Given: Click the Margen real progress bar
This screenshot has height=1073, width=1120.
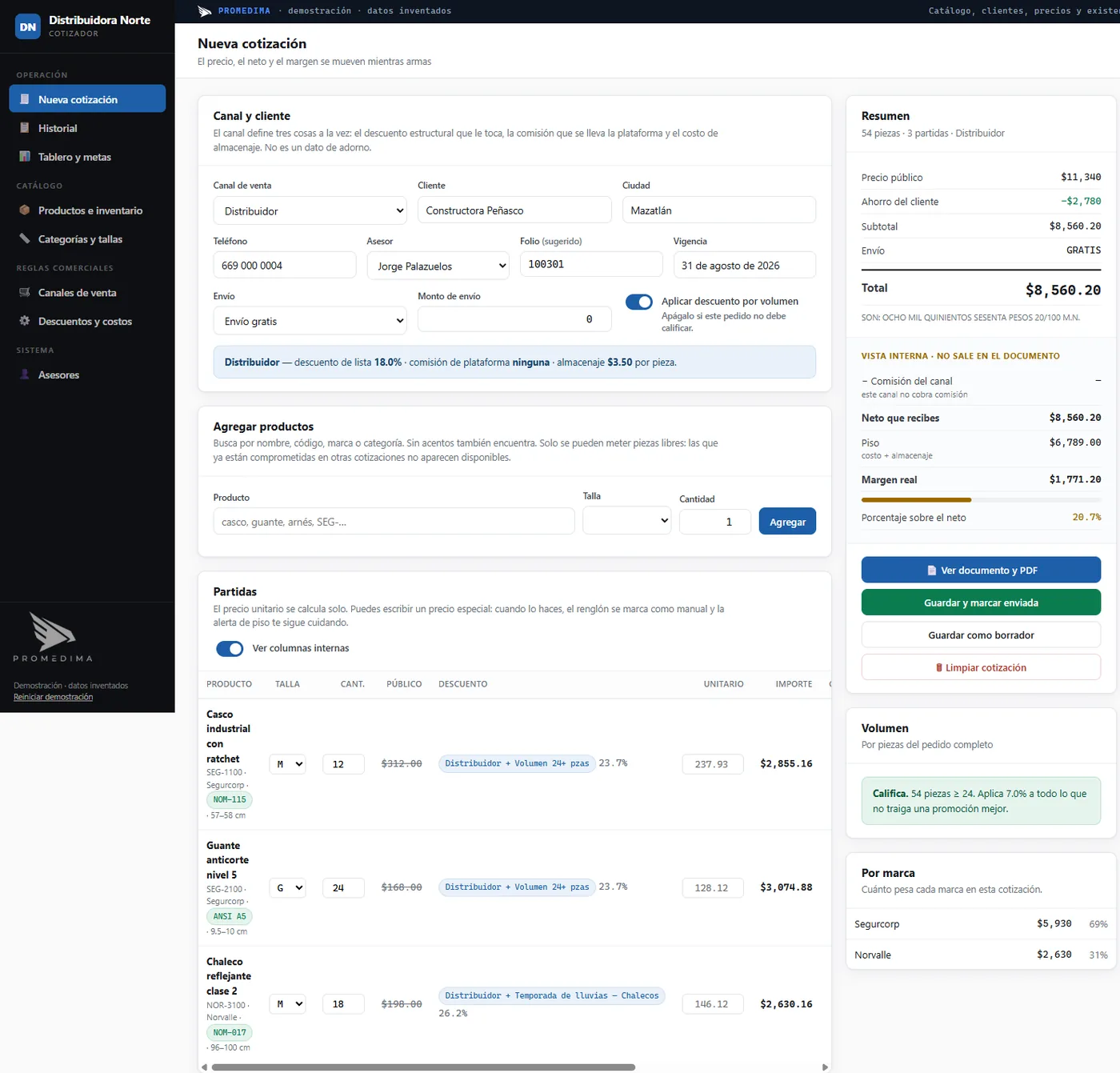Looking at the screenshot, I should click(981, 500).
